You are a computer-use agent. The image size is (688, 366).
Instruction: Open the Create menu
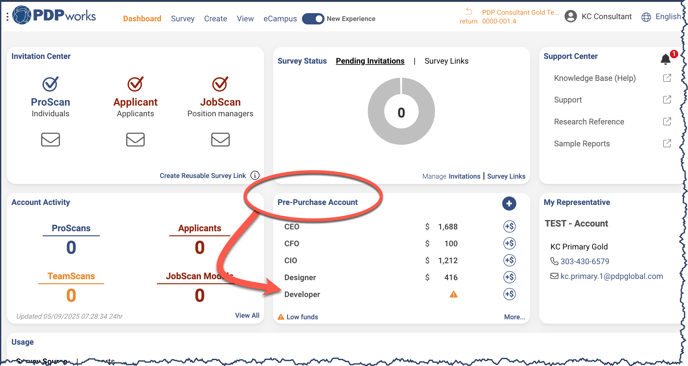coord(215,19)
